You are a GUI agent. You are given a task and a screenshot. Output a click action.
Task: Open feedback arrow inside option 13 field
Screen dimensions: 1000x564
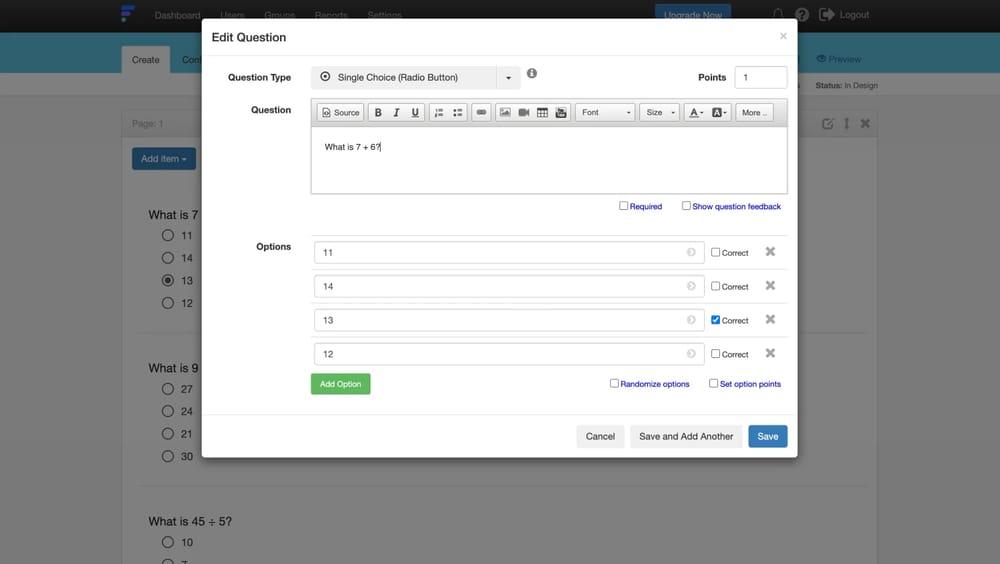click(691, 320)
